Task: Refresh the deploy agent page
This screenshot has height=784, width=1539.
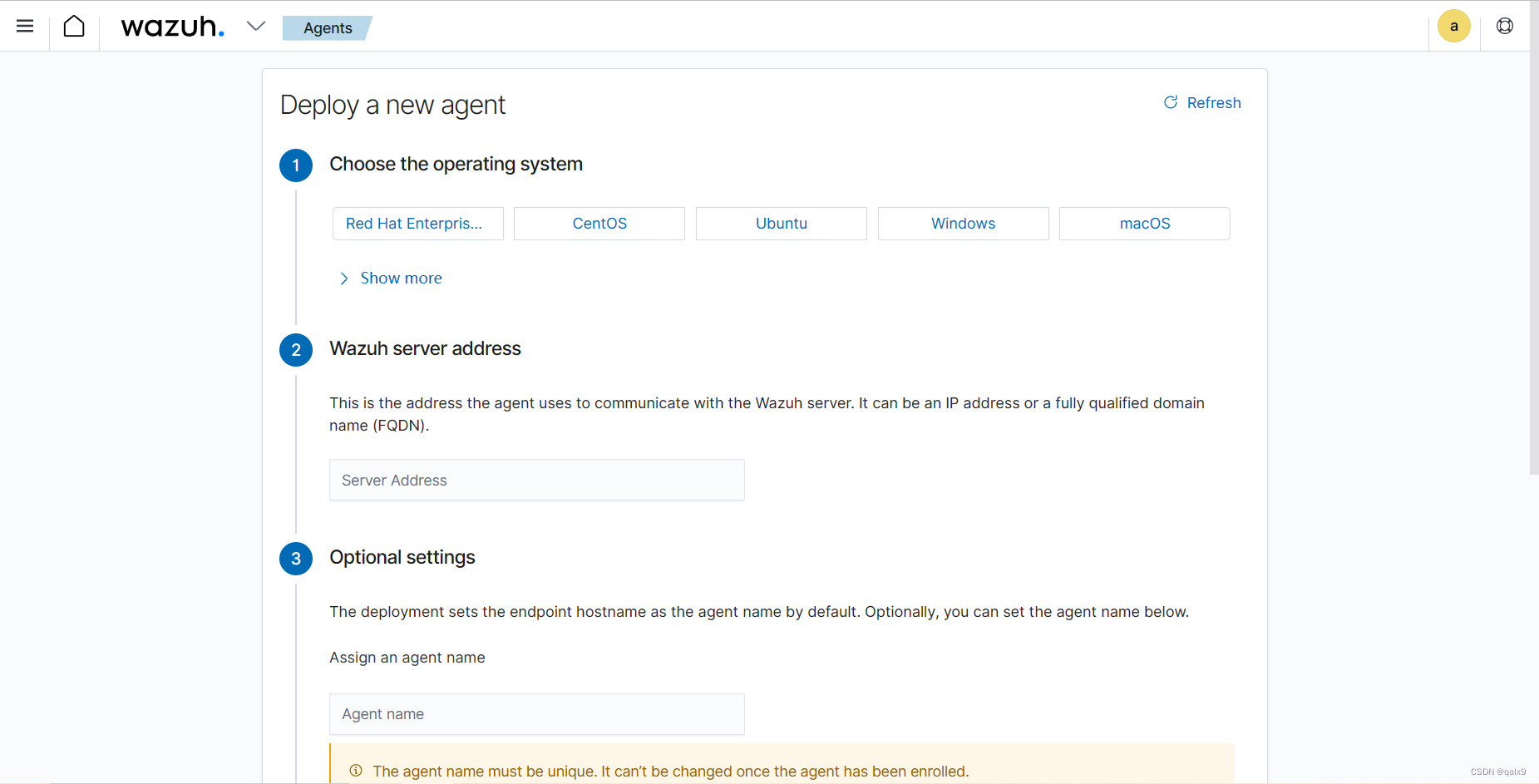Action: pyautogui.click(x=1202, y=102)
